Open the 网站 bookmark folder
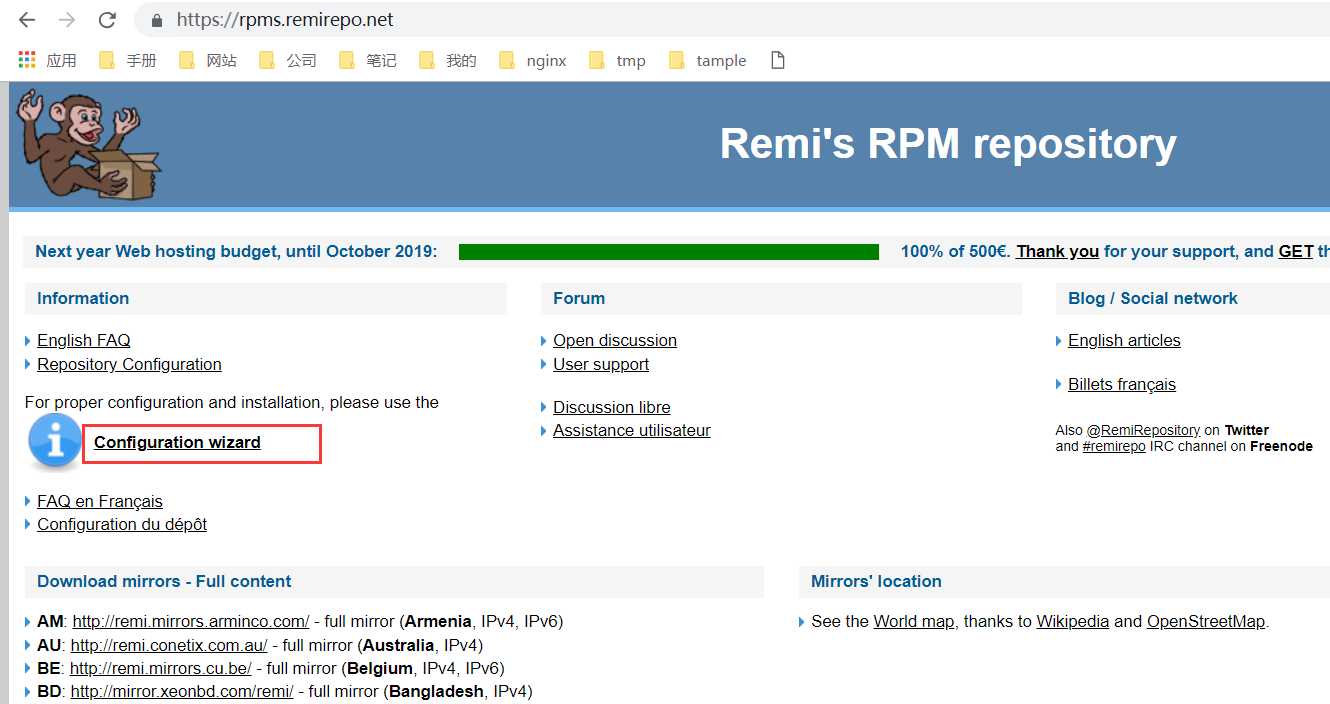This screenshot has width=1330, height=704. click(x=208, y=60)
